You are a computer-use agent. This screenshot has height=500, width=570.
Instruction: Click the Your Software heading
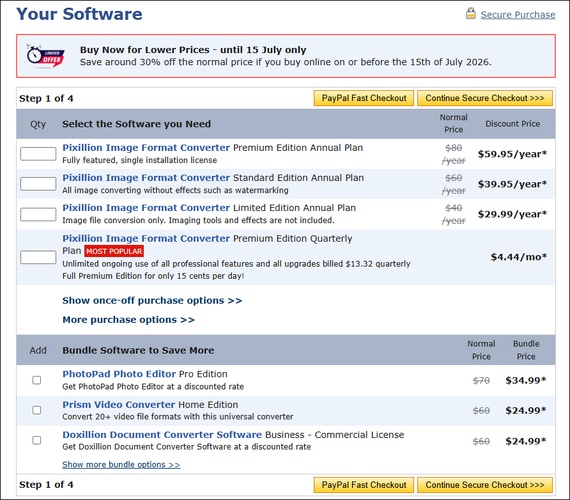79,14
